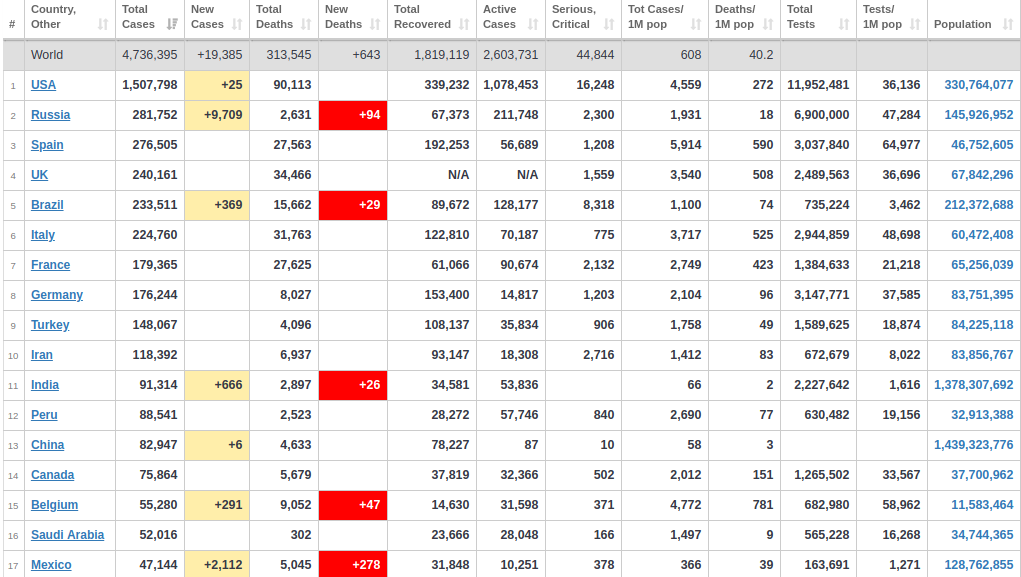This screenshot has height=577, width=1021.
Task: Click USA total tests 11,952,481
Action: [x=818, y=85]
